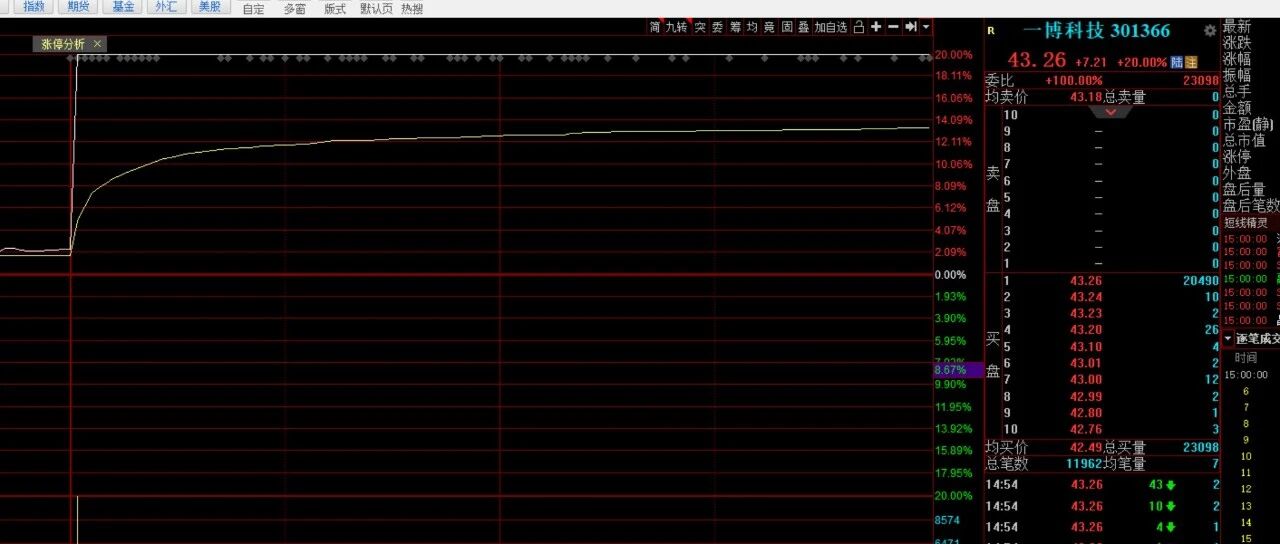Screen dimensions: 1280x544
Task: Open the chart toolbar dropdown arrow
Action: click(926, 27)
